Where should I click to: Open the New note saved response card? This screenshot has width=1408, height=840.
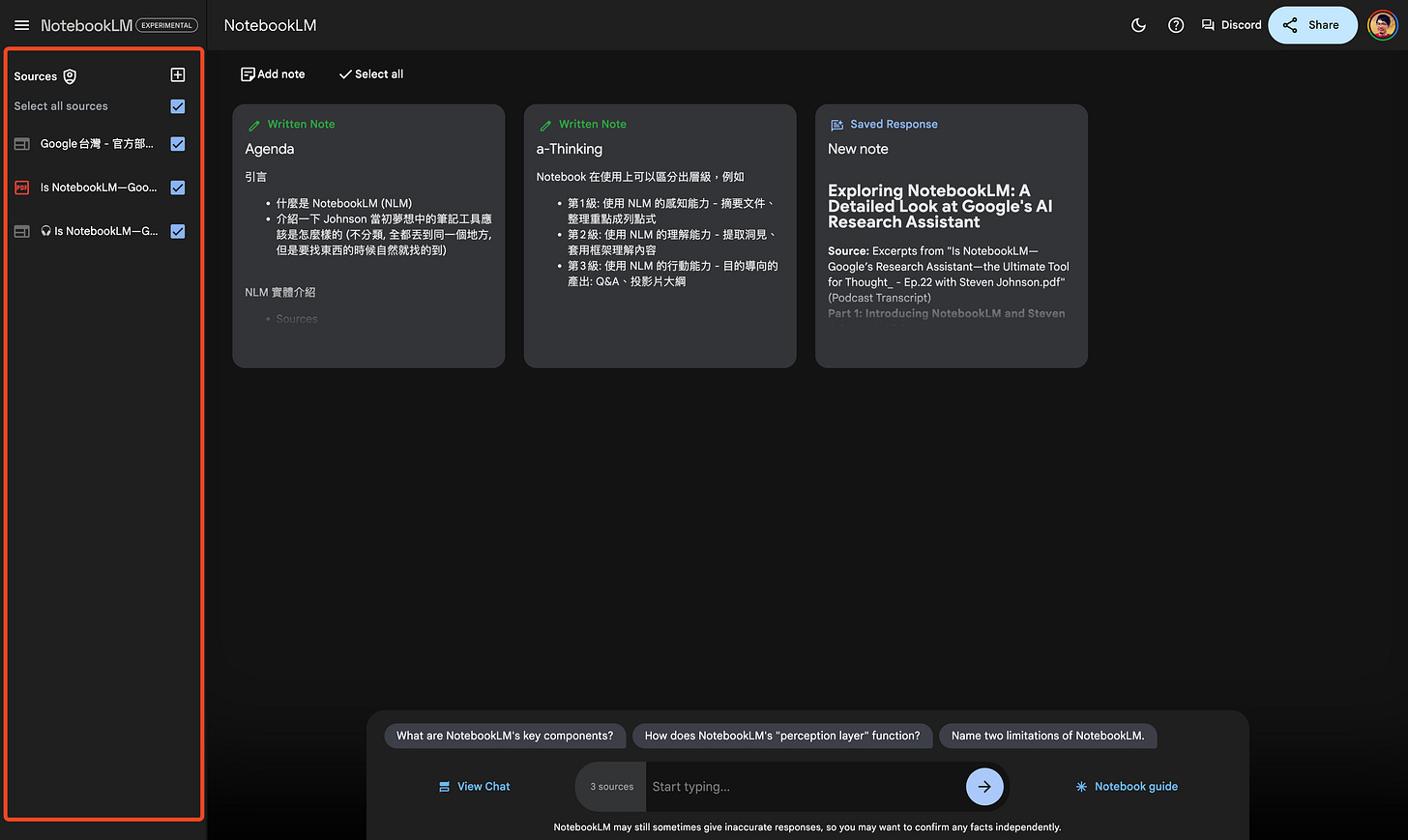coord(952,236)
